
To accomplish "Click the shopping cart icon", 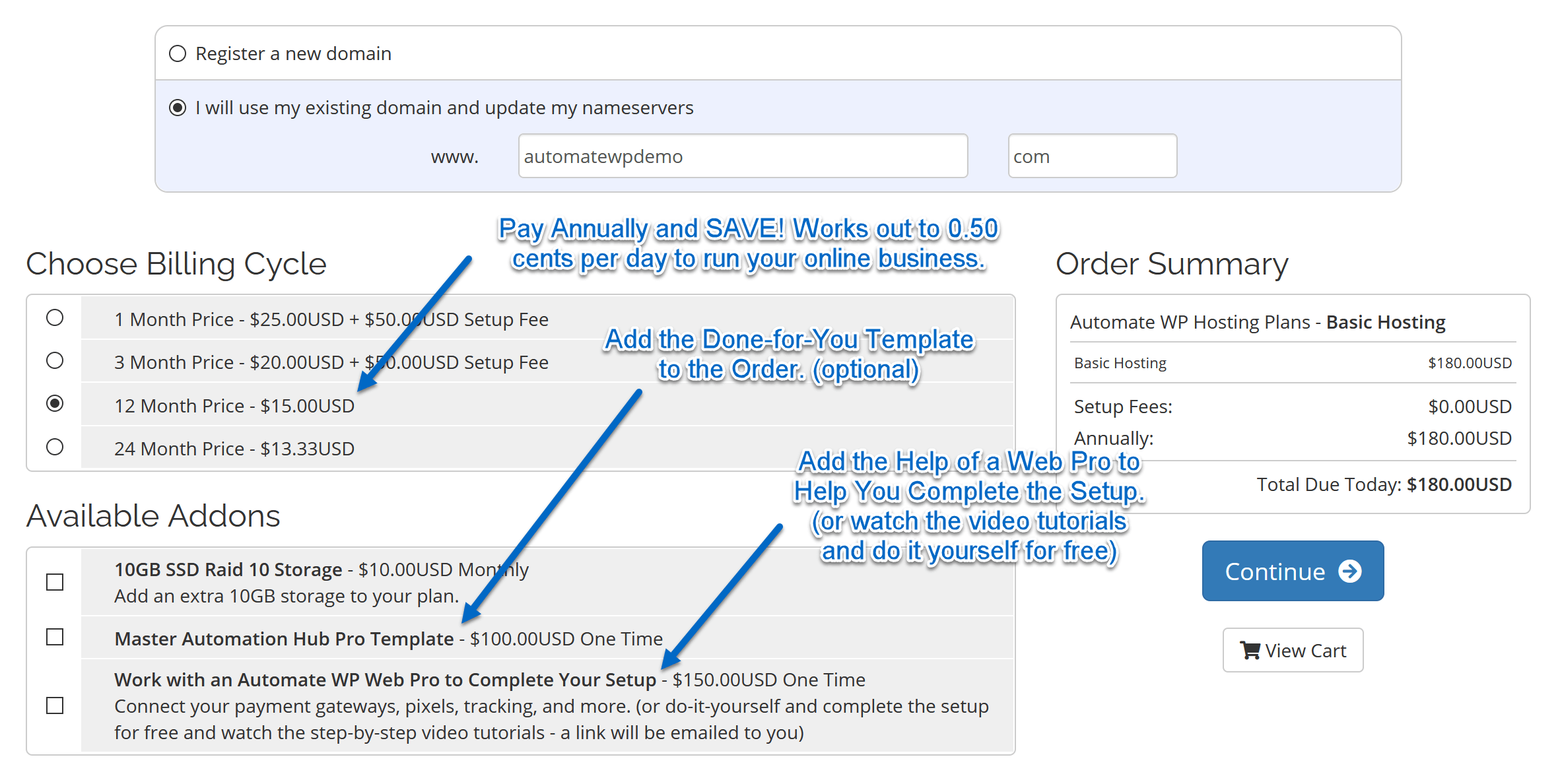I will [1250, 651].
